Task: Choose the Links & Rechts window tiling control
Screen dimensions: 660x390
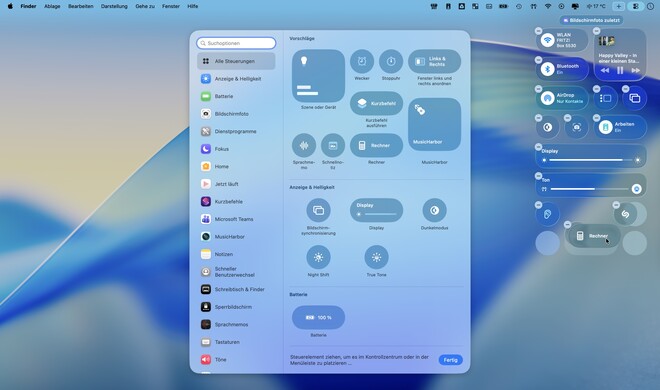Action: tap(434, 61)
